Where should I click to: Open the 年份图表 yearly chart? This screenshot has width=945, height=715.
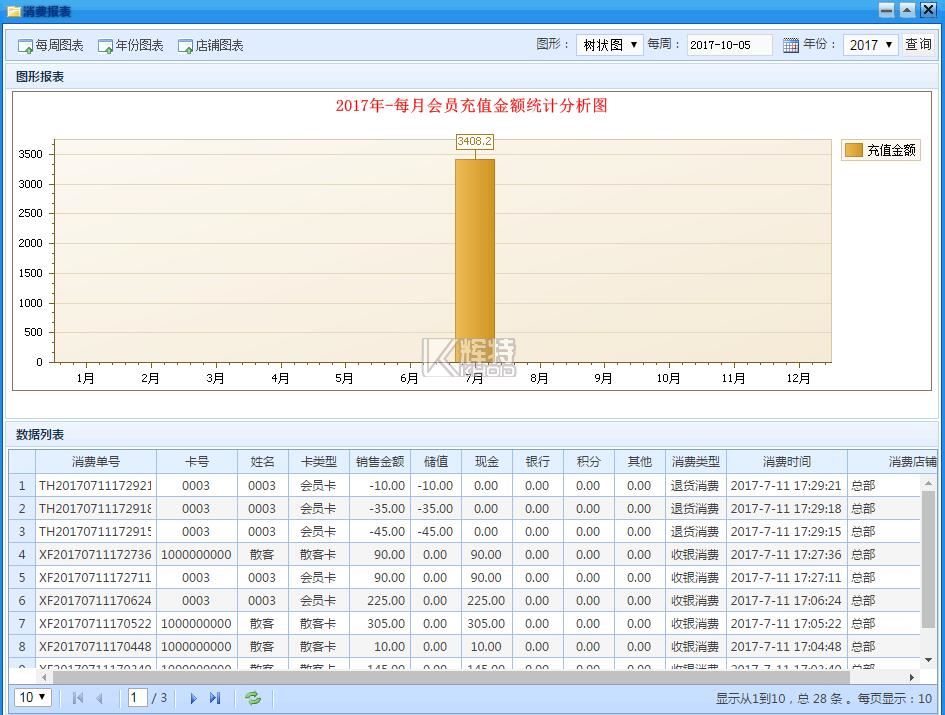pos(131,46)
